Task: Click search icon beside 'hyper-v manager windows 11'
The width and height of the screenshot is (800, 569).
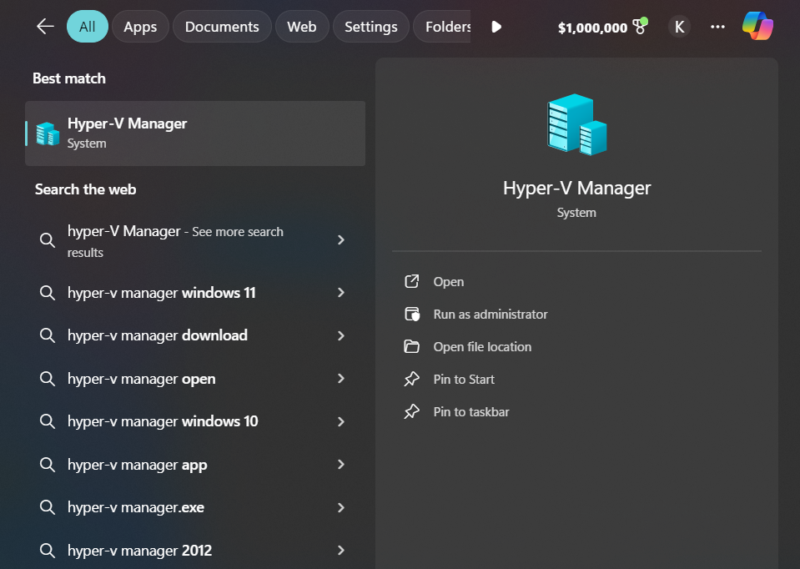Action: click(x=47, y=293)
